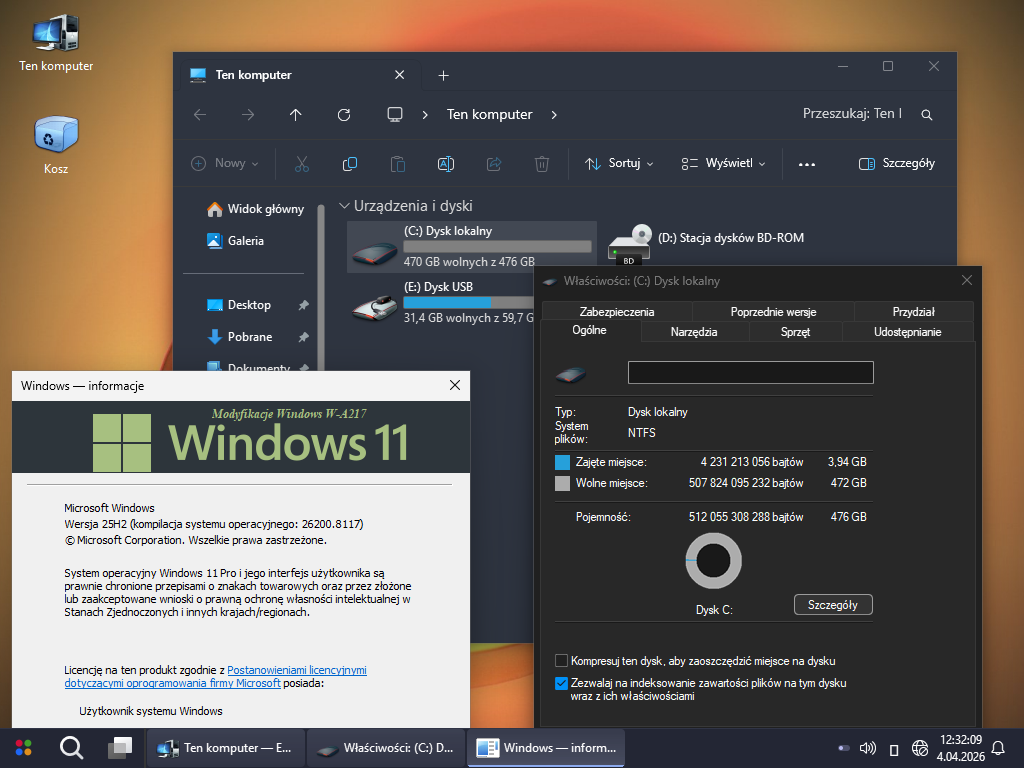Click the Rename icon in toolbar
Viewport: 1024px width, 768px height.
[x=446, y=163]
